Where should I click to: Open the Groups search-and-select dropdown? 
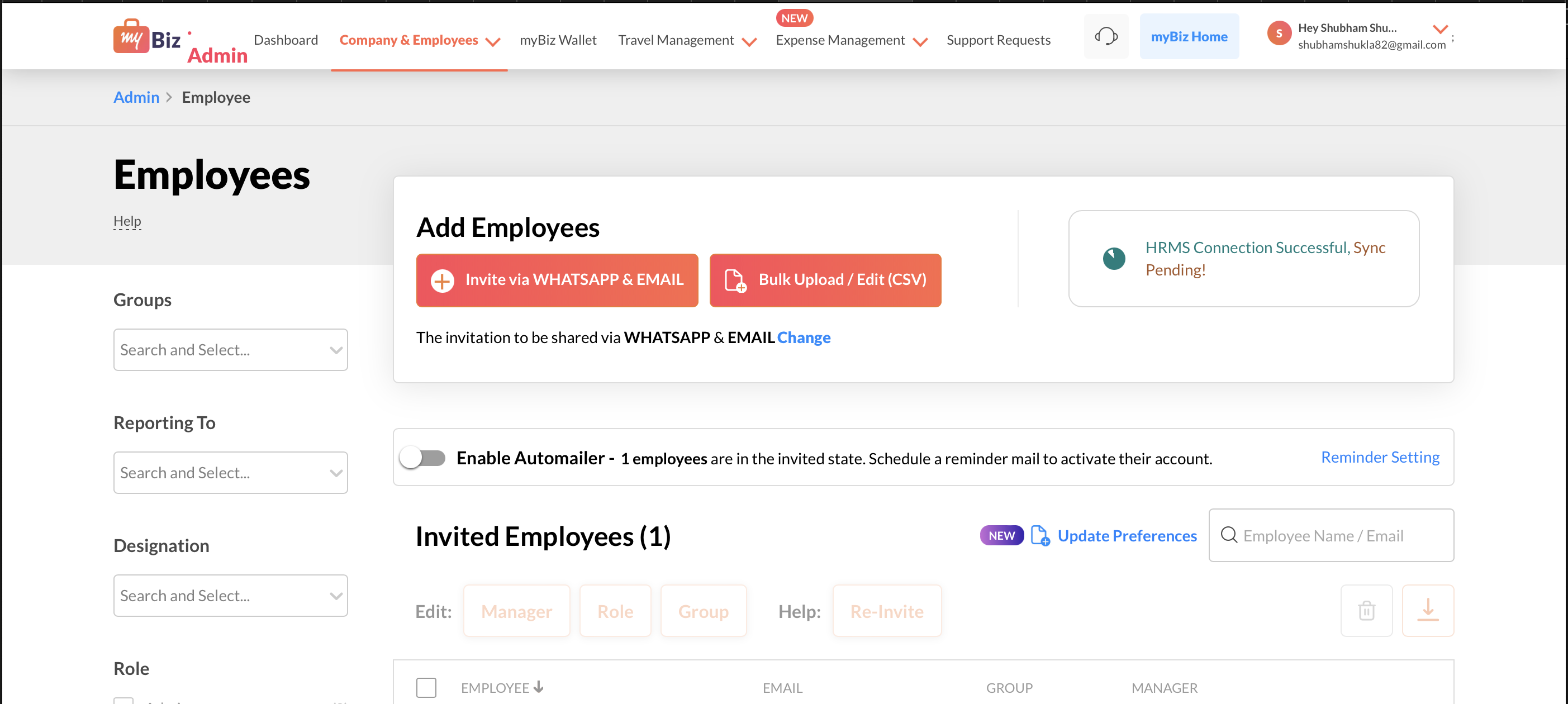coord(231,350)
